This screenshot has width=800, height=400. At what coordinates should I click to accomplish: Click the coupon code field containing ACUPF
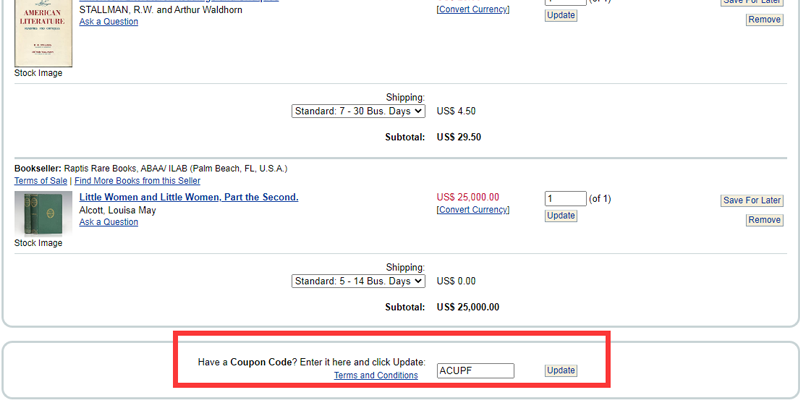pos(475,370)
